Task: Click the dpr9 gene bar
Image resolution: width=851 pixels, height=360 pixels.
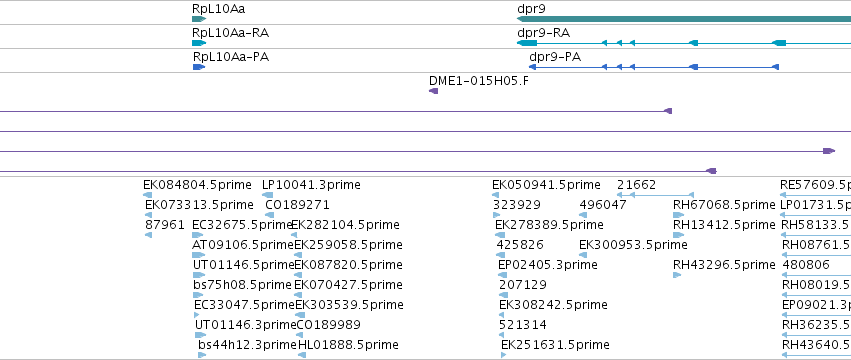Action: coord(684,19)
